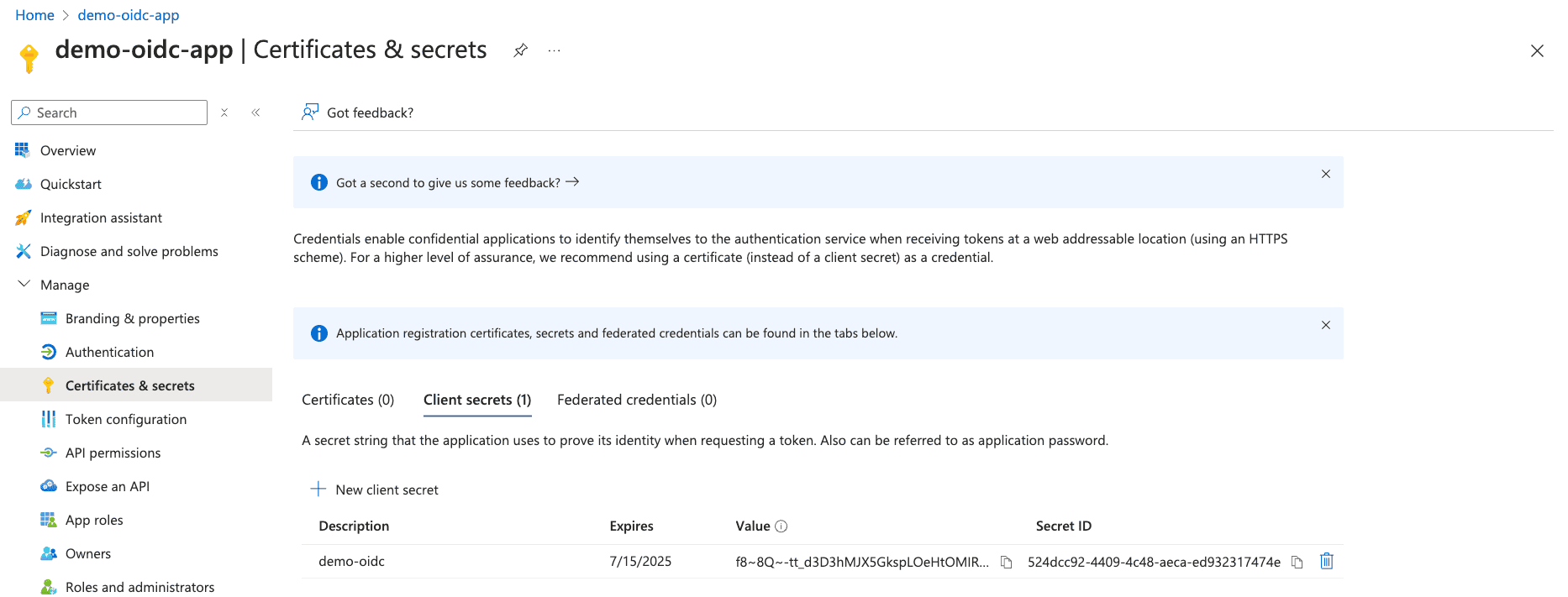Click the Expose an API cloud icon
This screenshot has width=1568, height=597.
click(x=49, y=486)
